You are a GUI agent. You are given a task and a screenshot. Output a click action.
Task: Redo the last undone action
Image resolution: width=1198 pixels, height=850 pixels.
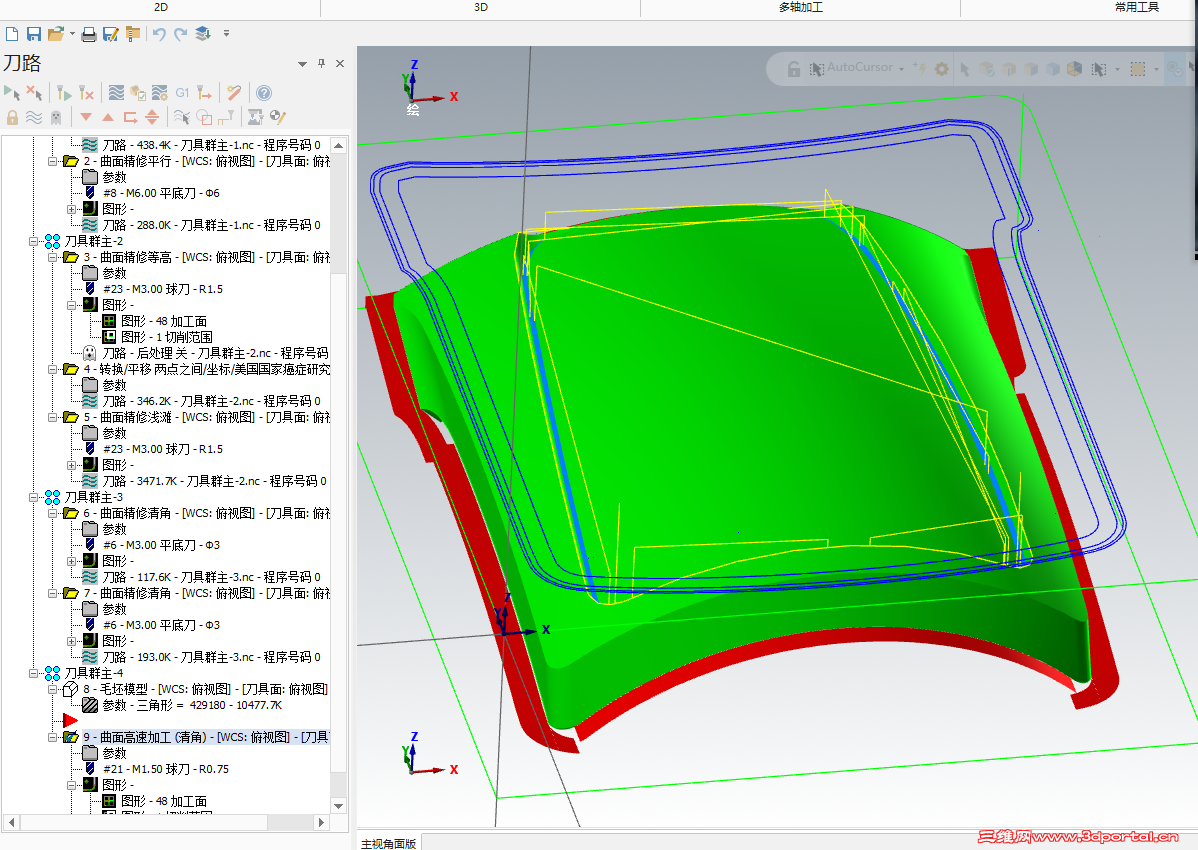181,34
